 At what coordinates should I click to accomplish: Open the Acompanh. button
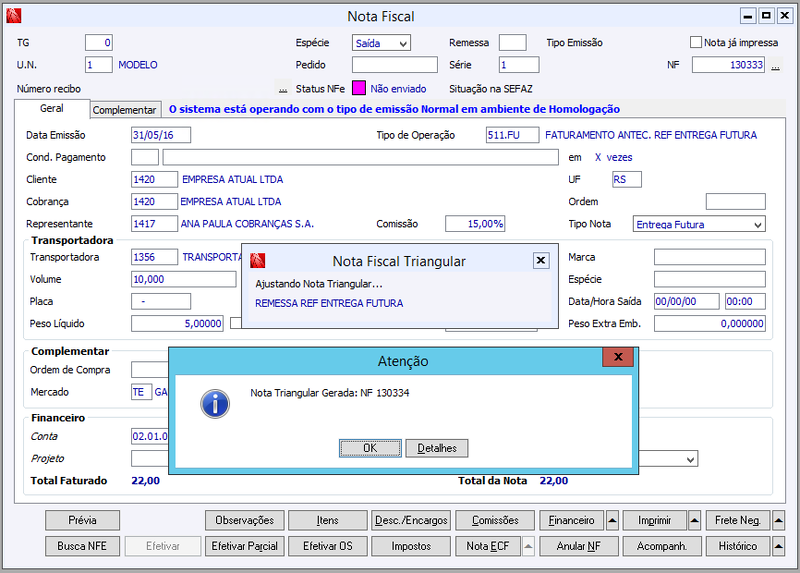(662, 546)
